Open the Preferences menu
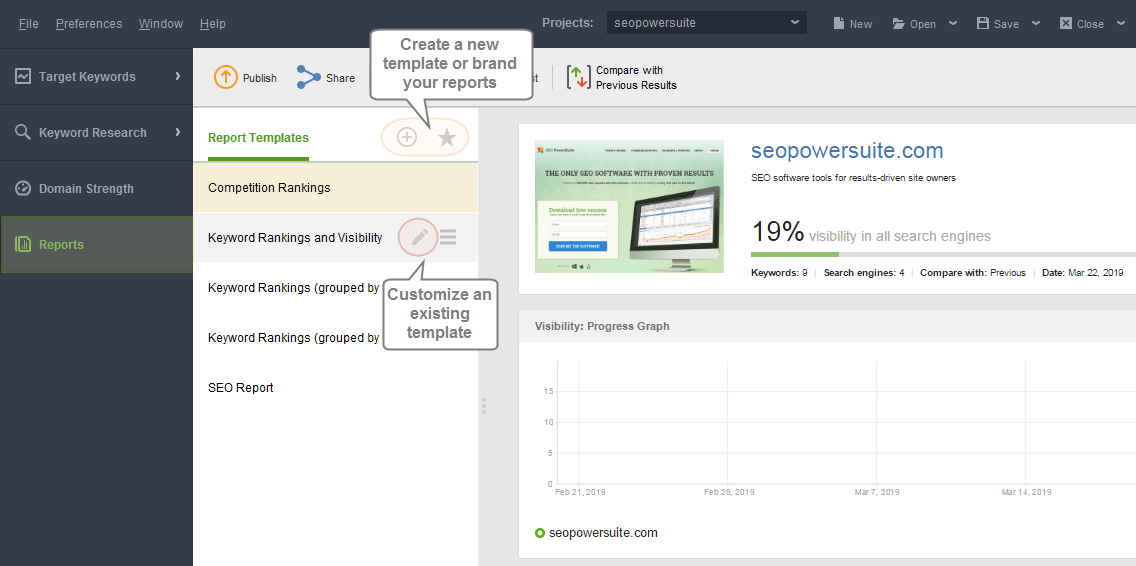The image size is (1136, 566). click(89, 24)
